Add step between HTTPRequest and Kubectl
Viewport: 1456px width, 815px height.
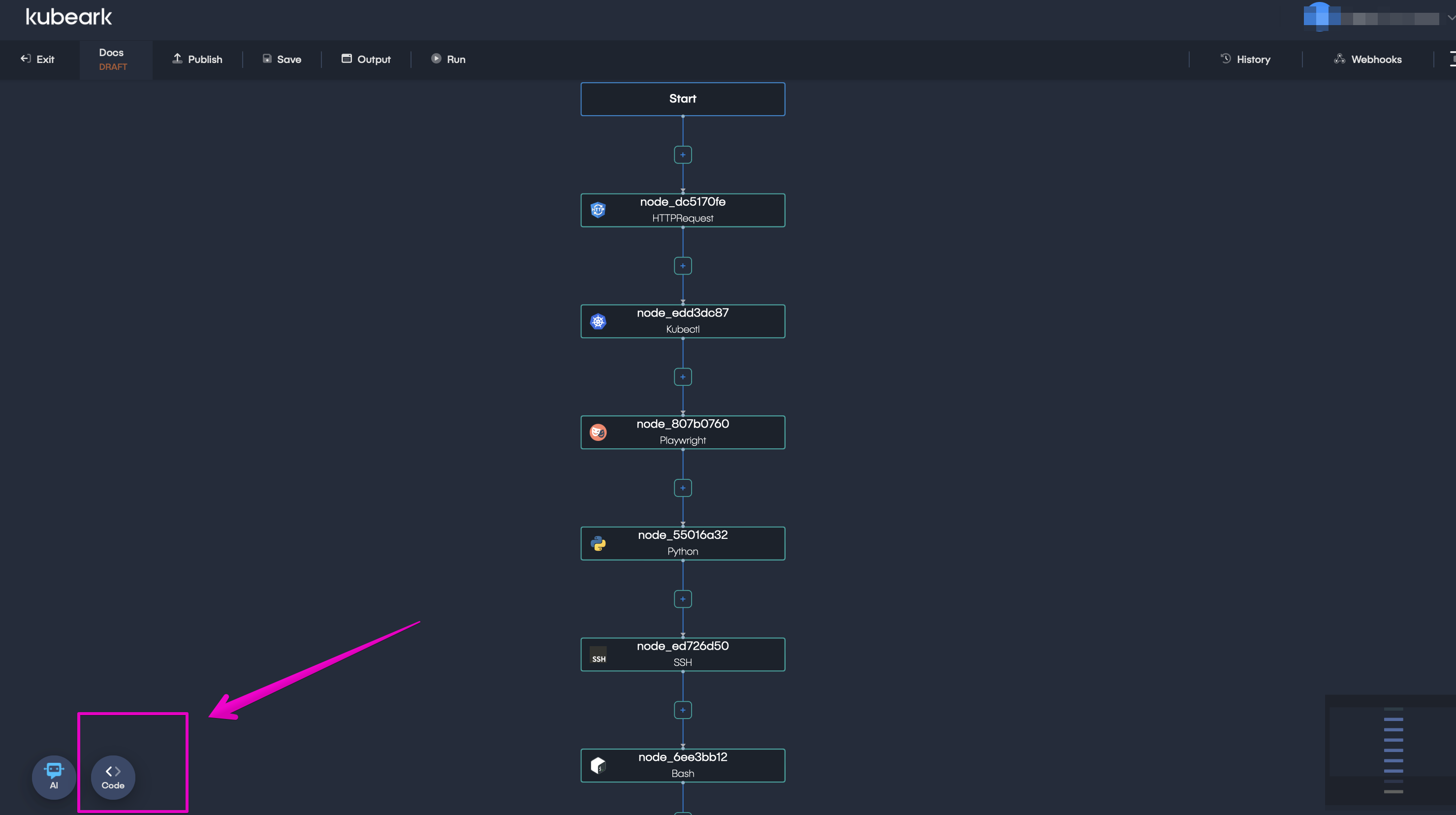[x=683, y=266]
